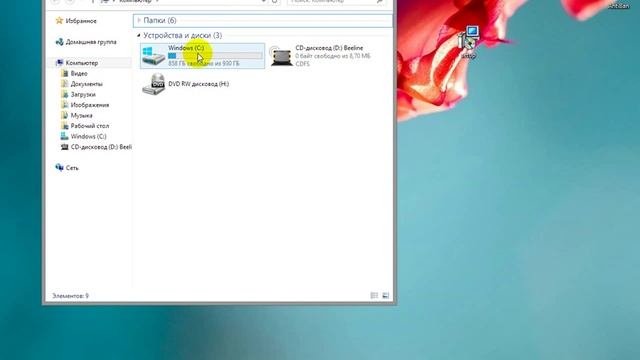Click the Избранное star icon
The height and width of the screenshot is (360, 640).
[59, 20]
